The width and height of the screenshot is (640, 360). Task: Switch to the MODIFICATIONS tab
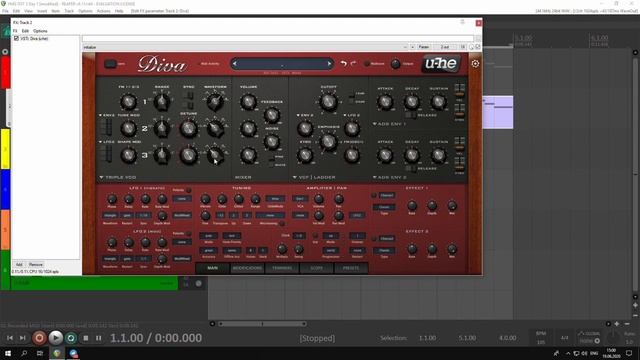(247, 268)
